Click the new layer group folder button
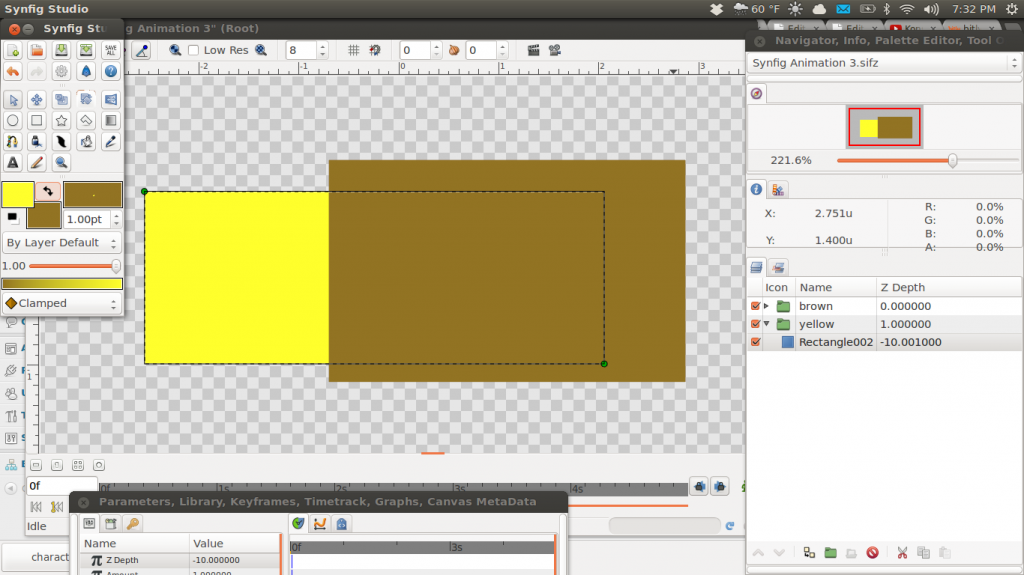The height and width of the screenshot is (575, 1024). tap(830, 553)
